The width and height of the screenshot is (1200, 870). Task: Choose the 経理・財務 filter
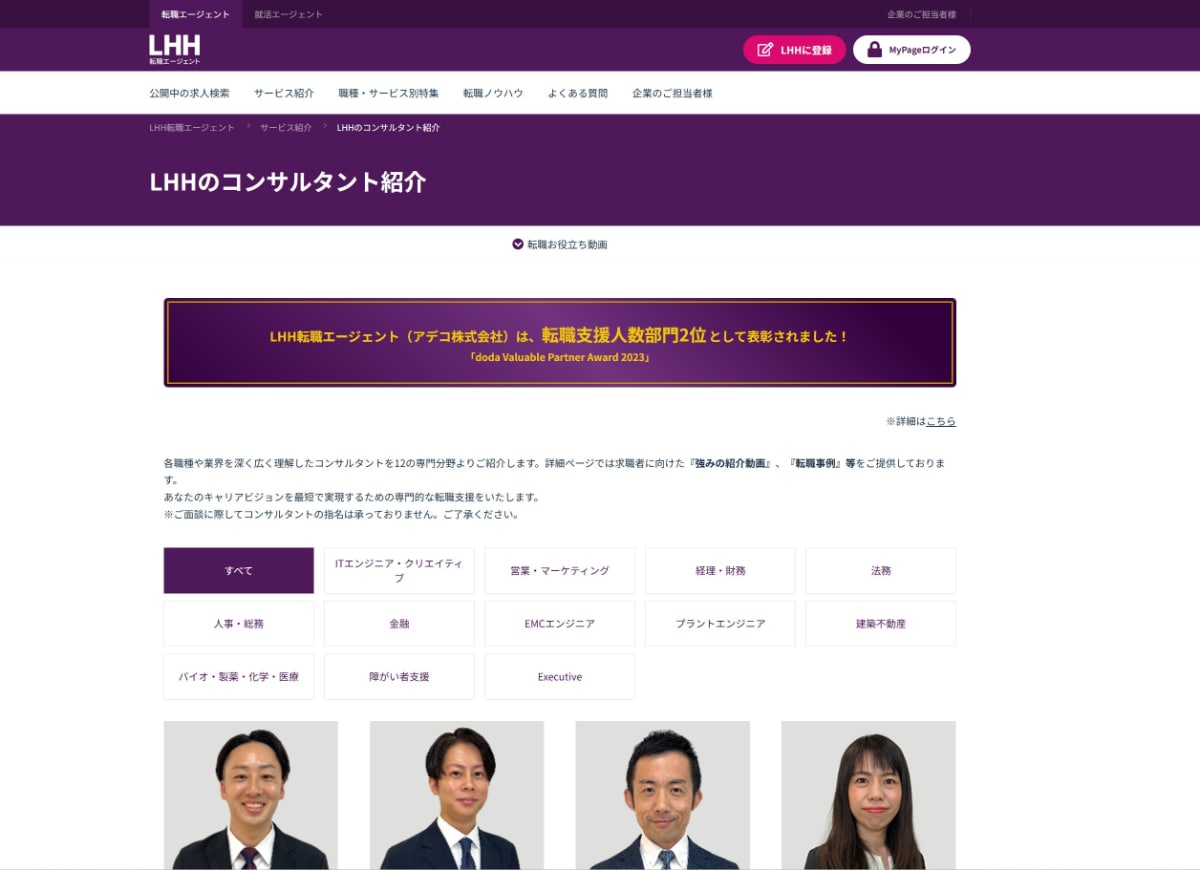click(720, 570)
